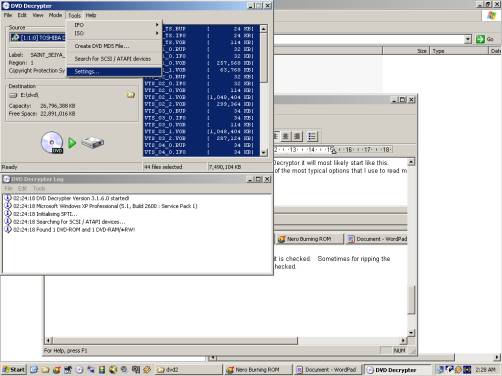Open the File menu in the Log window

(x=8, y=189)
